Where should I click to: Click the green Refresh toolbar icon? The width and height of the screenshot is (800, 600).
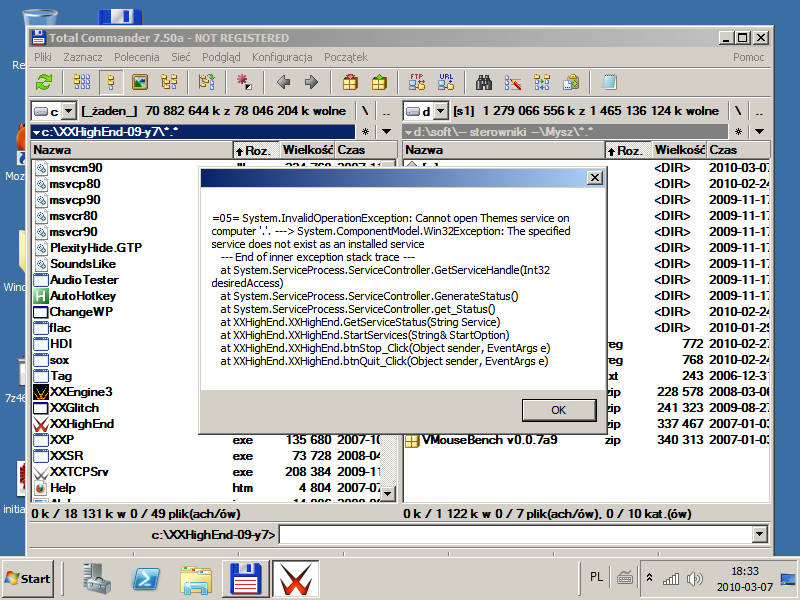coord(44,82)
